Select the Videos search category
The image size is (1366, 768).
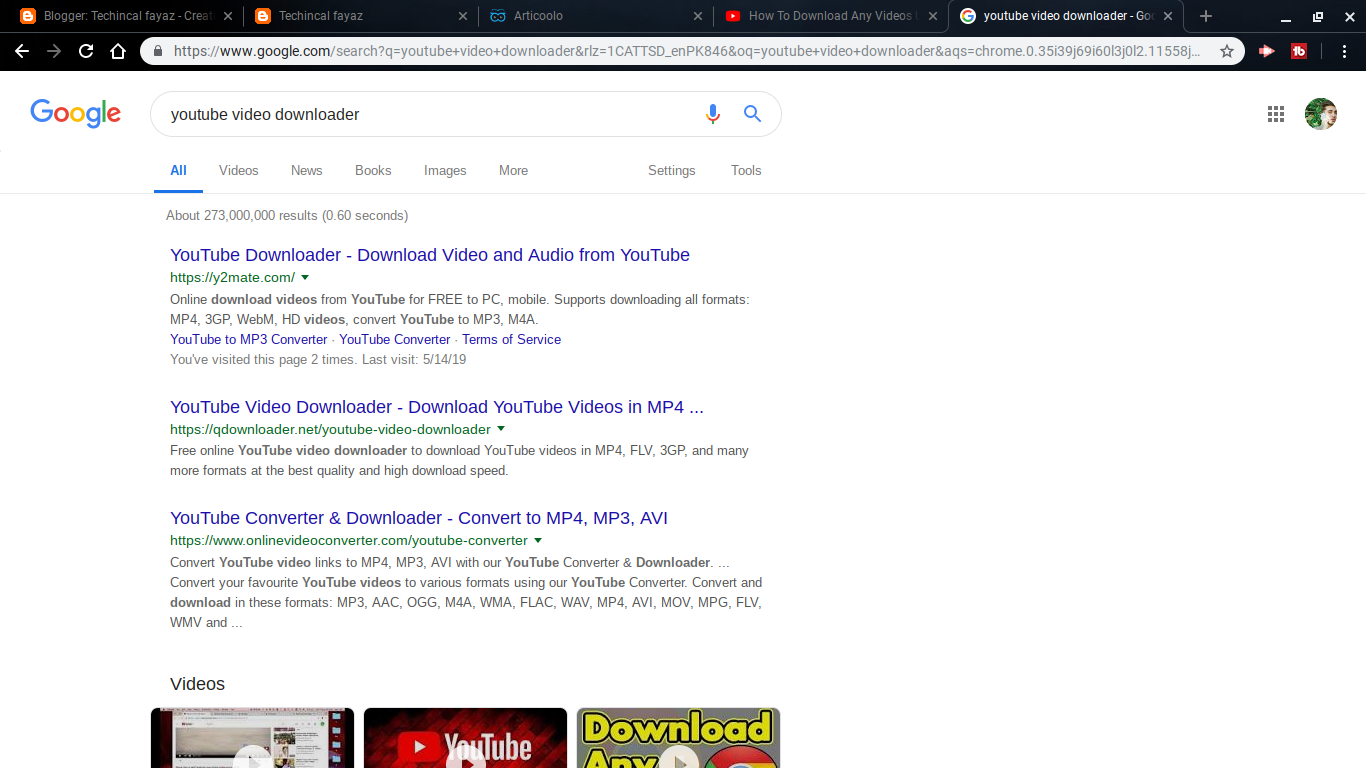[x=238, y=170]
